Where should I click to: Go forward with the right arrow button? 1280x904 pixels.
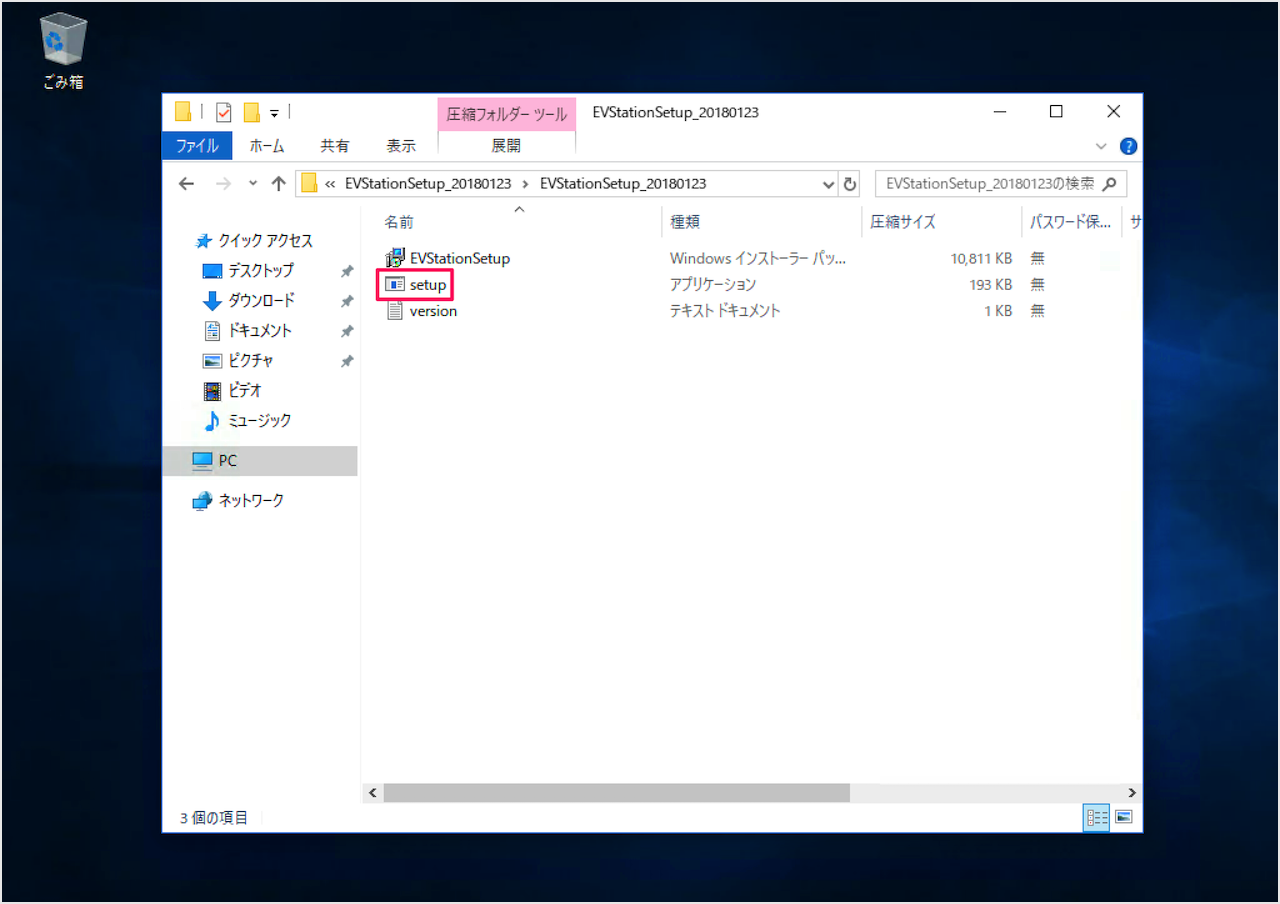[224, 184]
